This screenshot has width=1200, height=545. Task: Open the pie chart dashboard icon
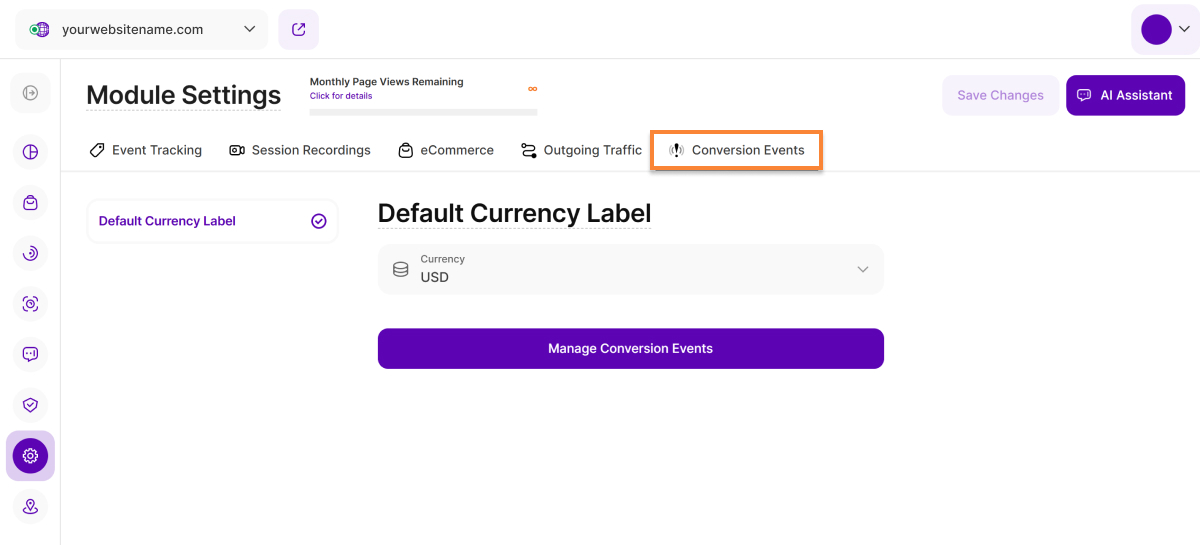(x=30, y=152)
